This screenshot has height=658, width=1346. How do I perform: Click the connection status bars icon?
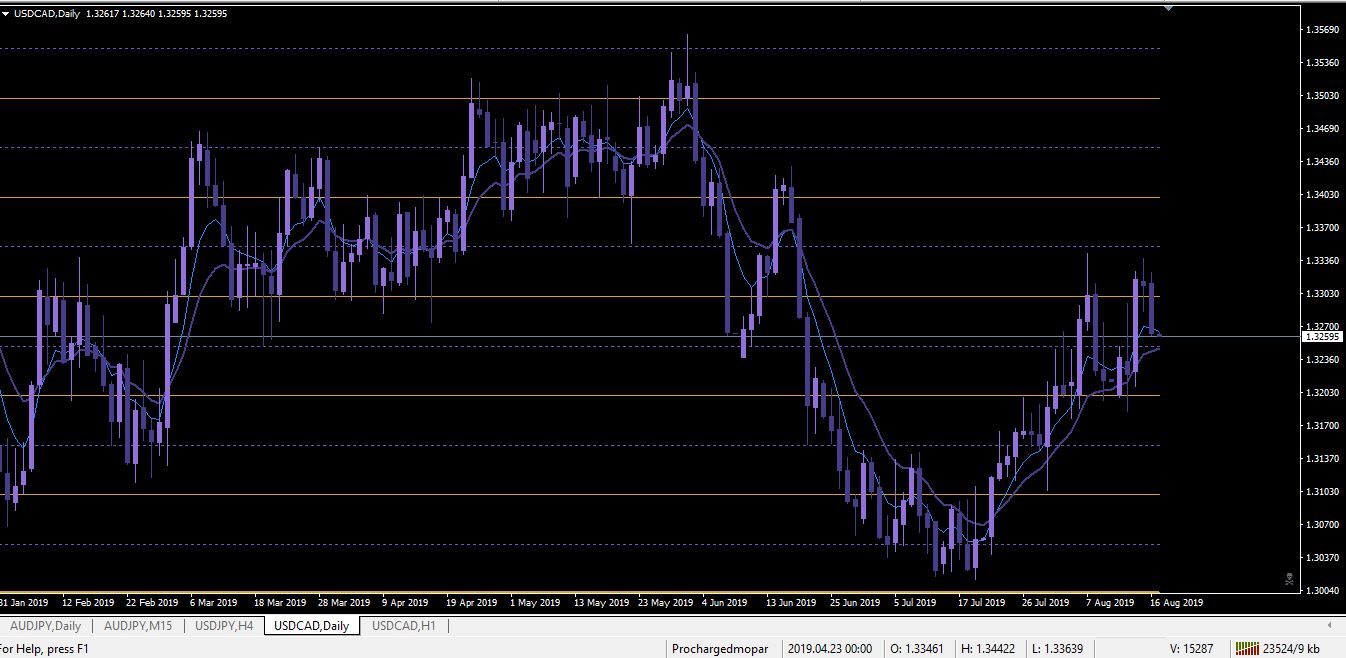click(x=1246, y=648)
